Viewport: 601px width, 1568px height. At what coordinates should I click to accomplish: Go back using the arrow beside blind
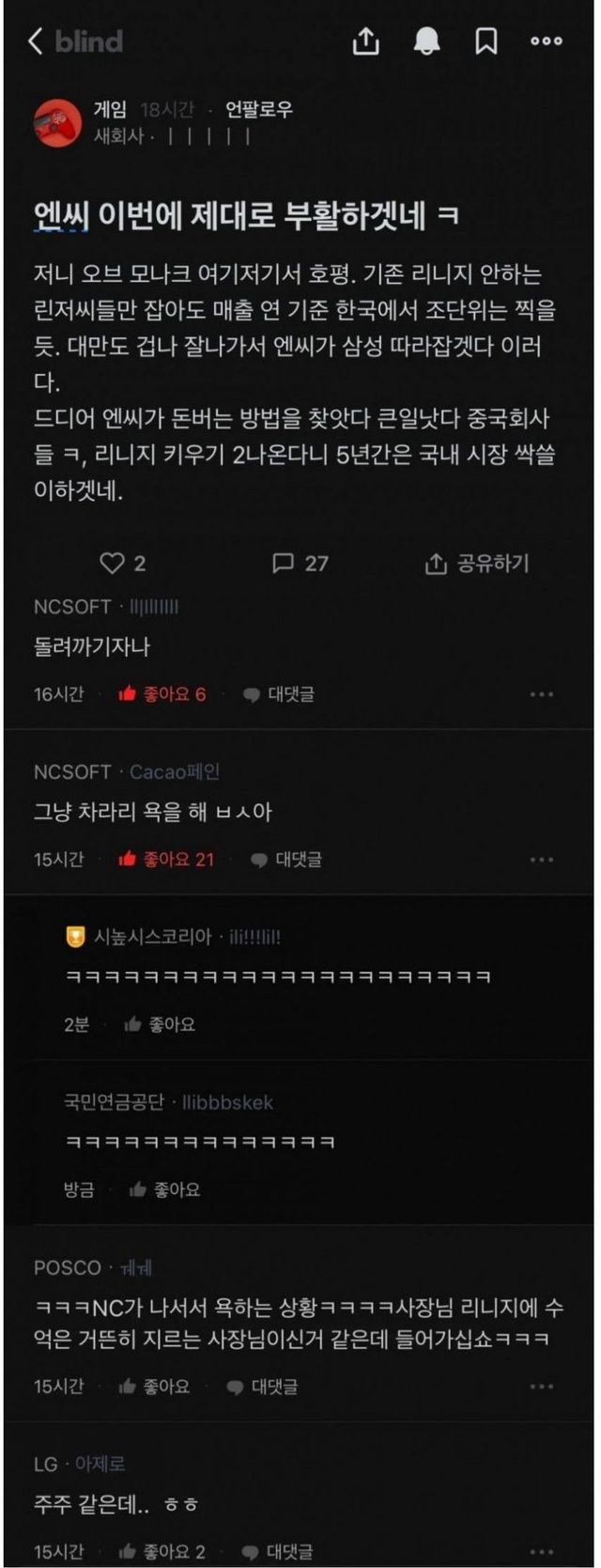click(x=36, y=40)
